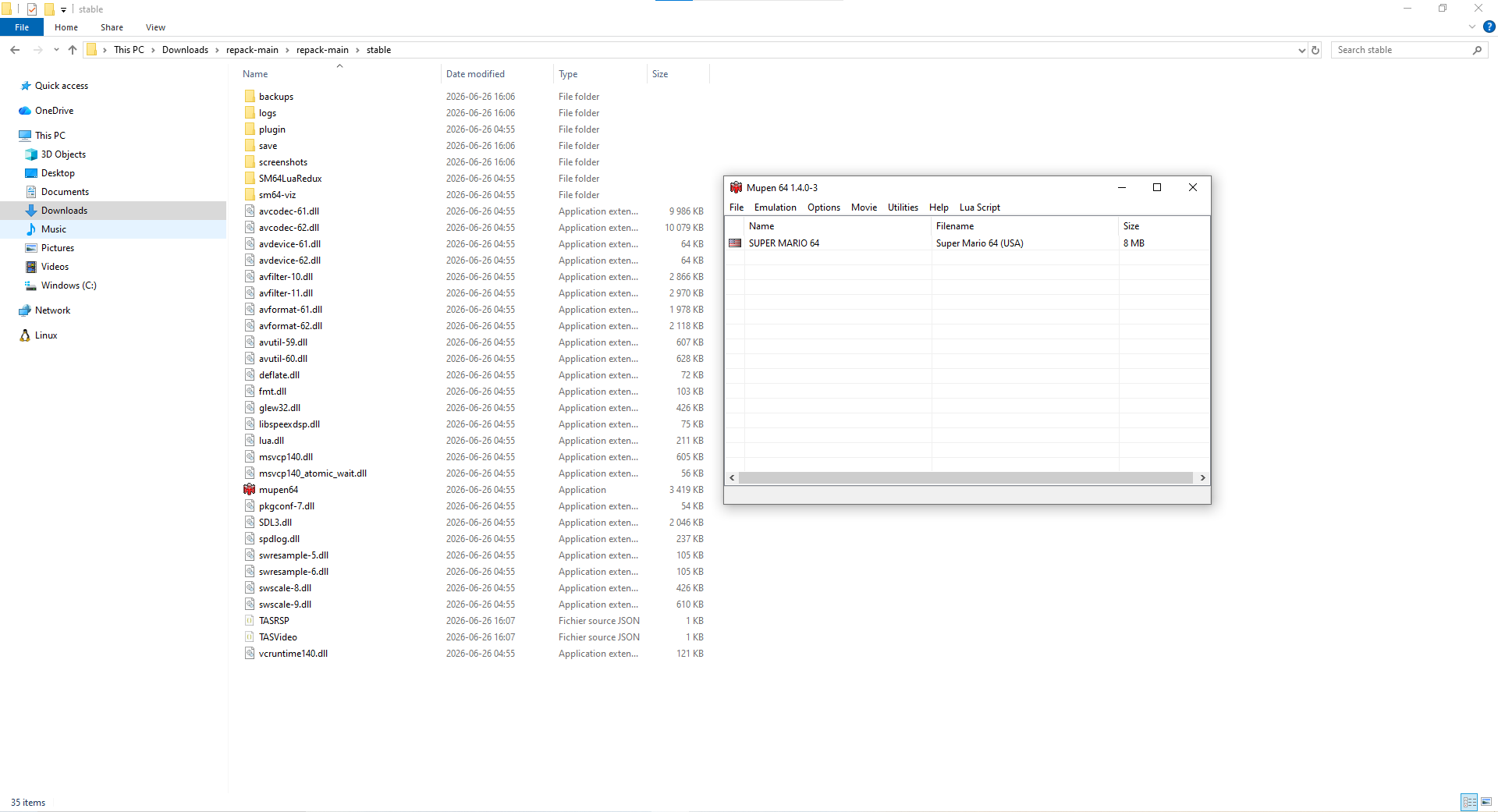Select Downloads in navigation pane
Screen dimensions: 1498x812
pos(64,211)
